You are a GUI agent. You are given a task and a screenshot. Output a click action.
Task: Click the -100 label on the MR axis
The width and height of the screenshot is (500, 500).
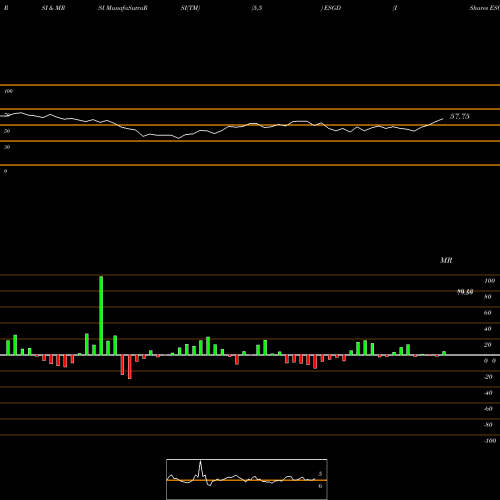490,441
